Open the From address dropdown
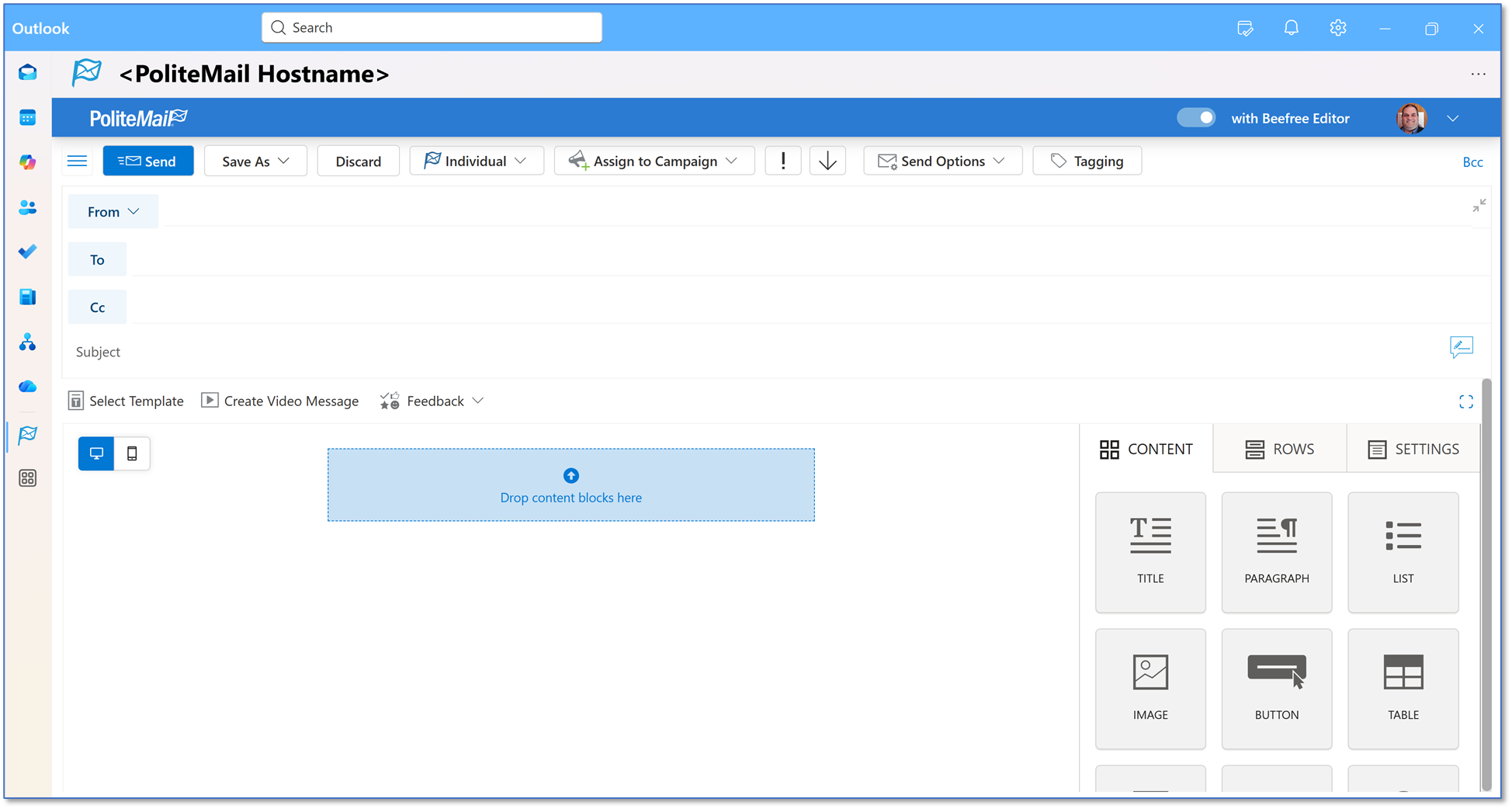This screenshot has height=809, width=1512. [x=113, y=212]
